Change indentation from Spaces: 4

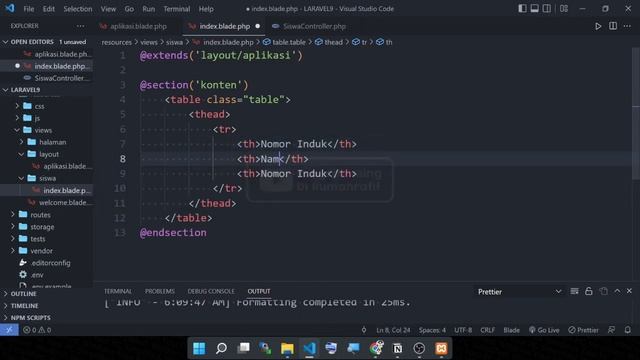click(432, 330)
